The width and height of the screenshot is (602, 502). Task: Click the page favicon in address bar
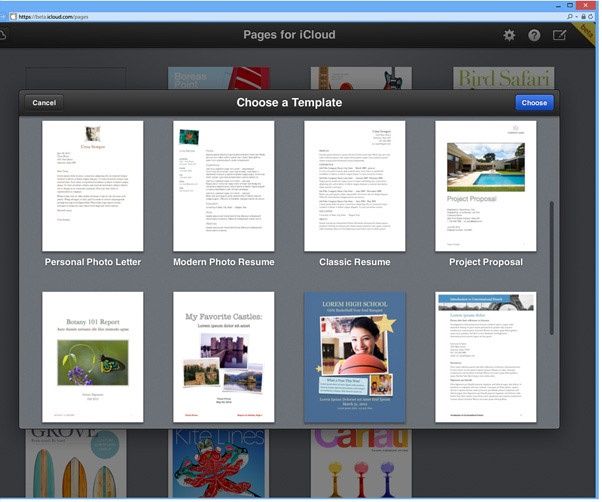tap(13, 17)
